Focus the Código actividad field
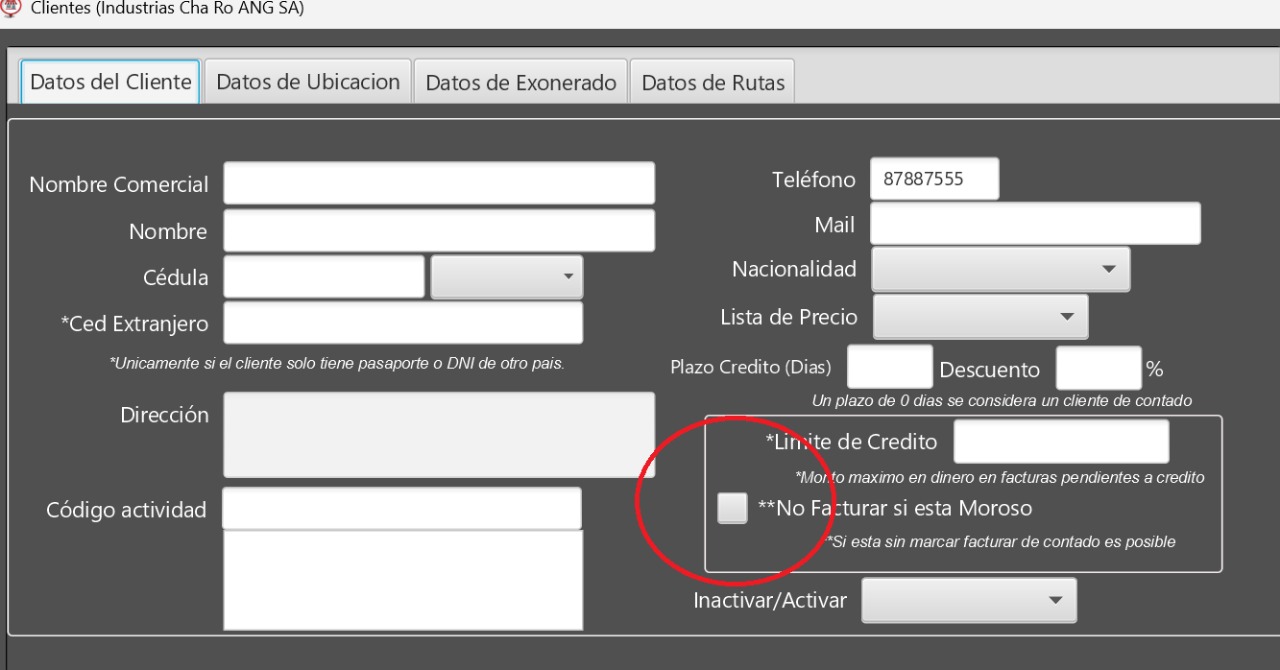1280x670 pixels. (x=401, y=509)
